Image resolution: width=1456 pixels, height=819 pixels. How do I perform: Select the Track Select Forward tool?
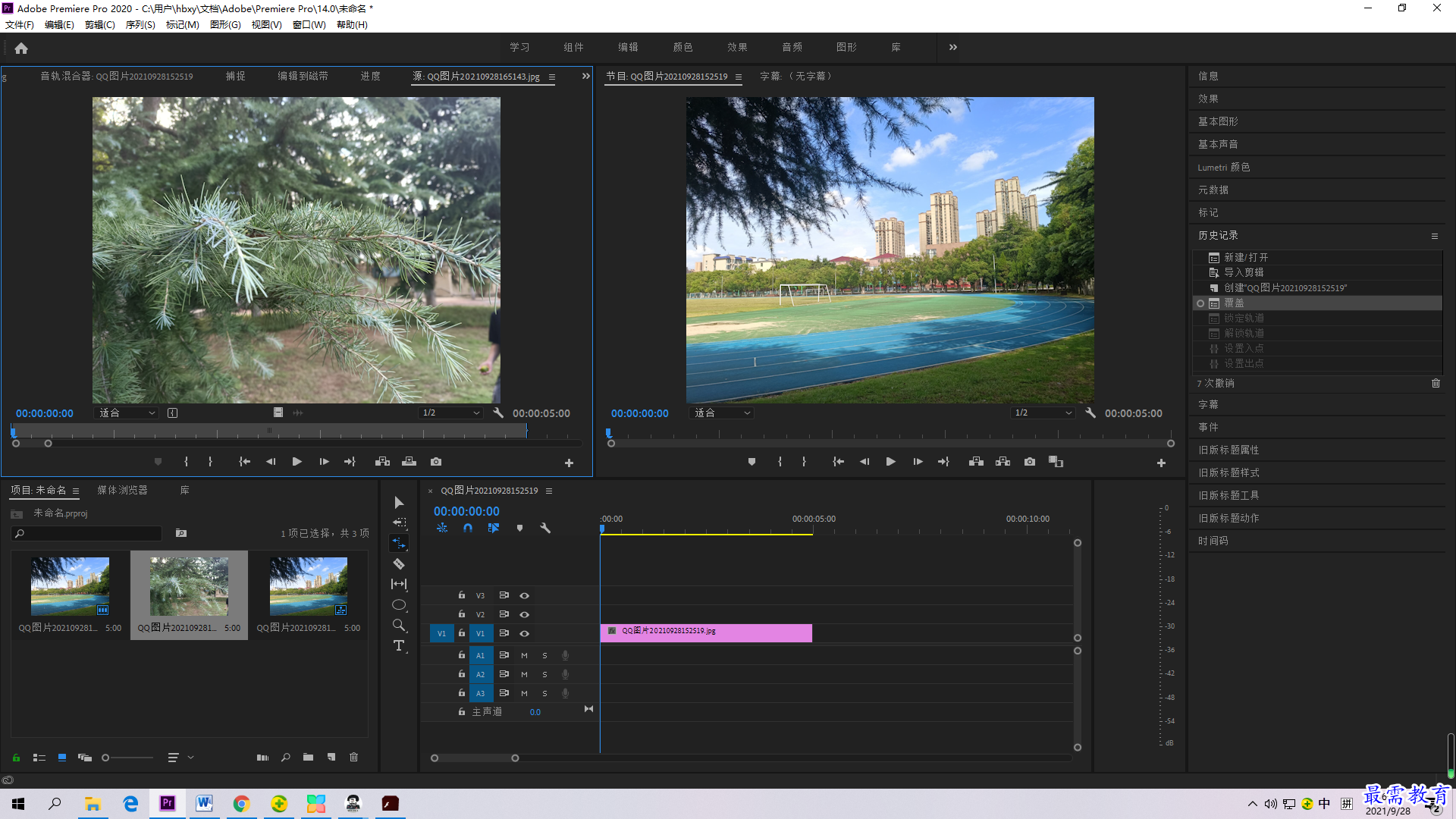[x=399, y=522]
